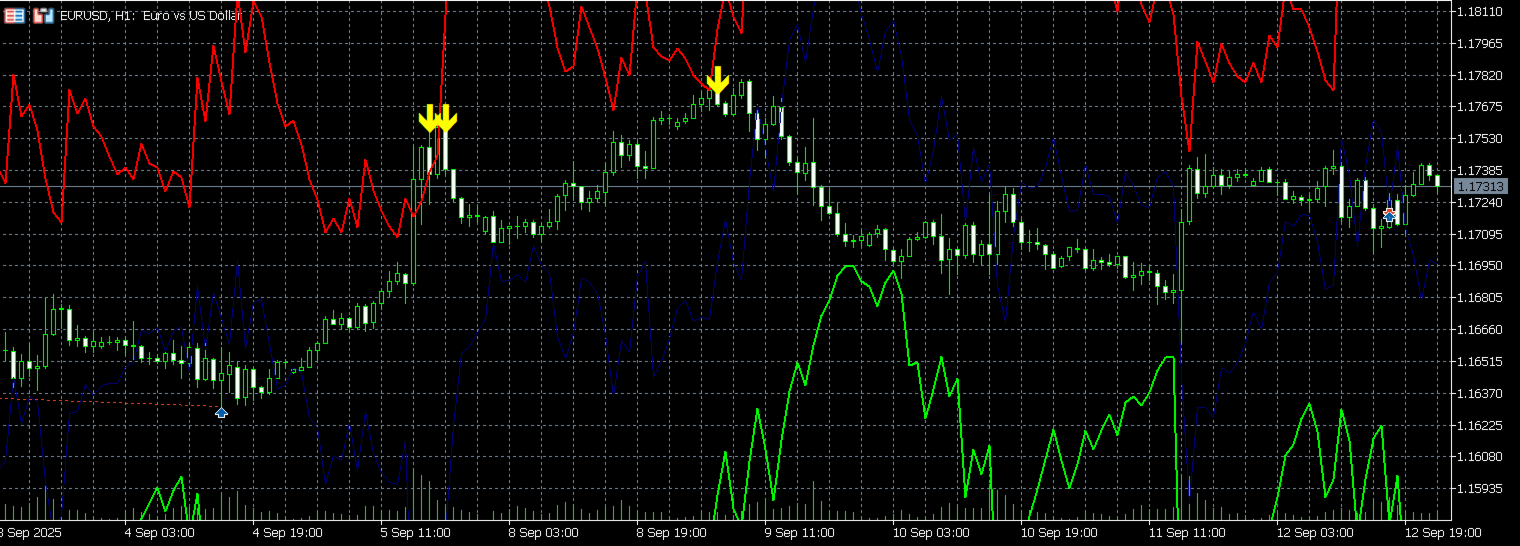Image resolution: width=1520 pixels, height=546 pixels.
Task: Click price scale value 1.16225
Action: coord(1481,426)
